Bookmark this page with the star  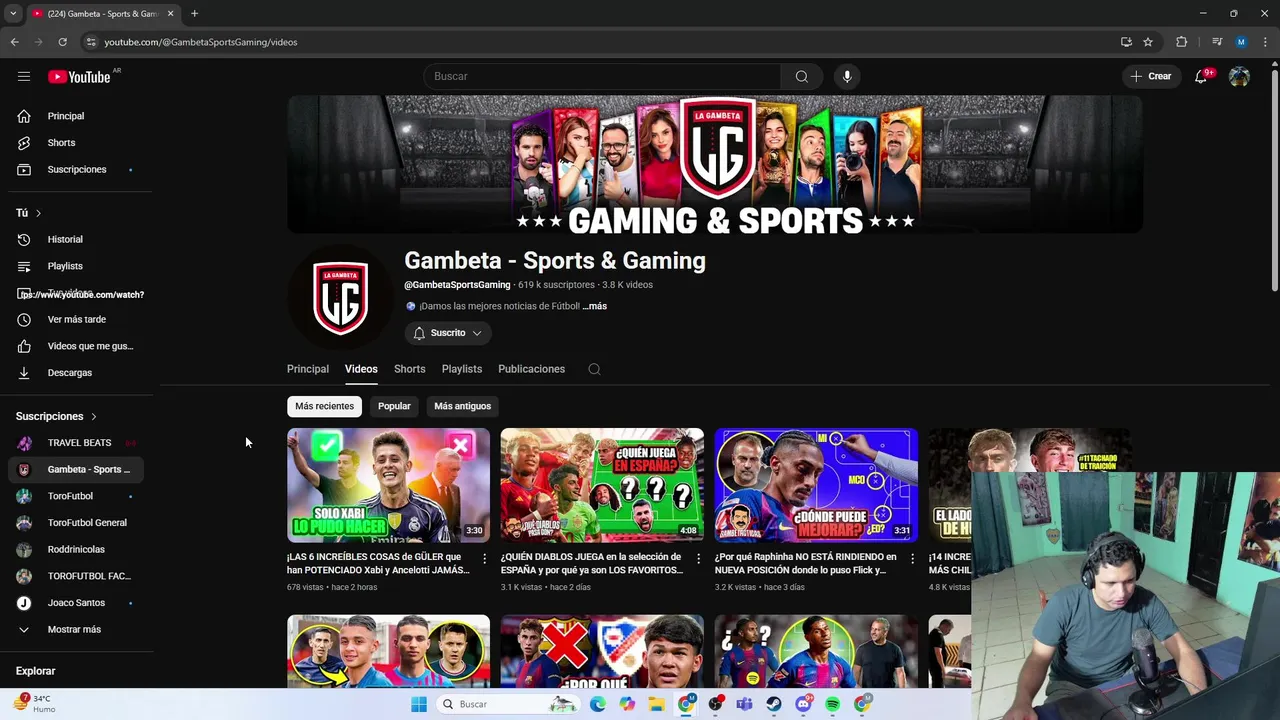tap(1148, 42)
